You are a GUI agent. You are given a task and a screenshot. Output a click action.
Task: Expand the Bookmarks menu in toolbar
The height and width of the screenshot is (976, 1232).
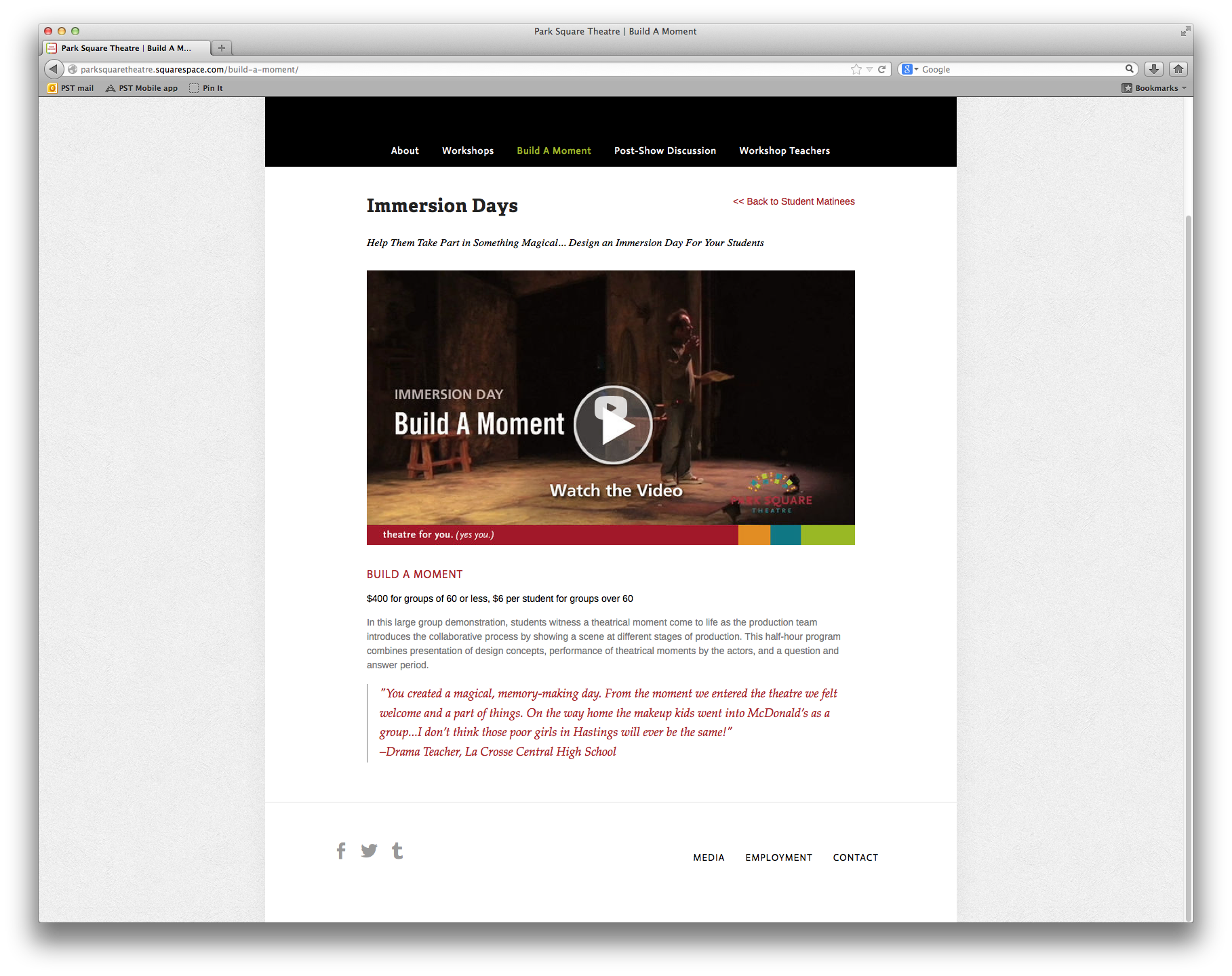(1154, 88)
